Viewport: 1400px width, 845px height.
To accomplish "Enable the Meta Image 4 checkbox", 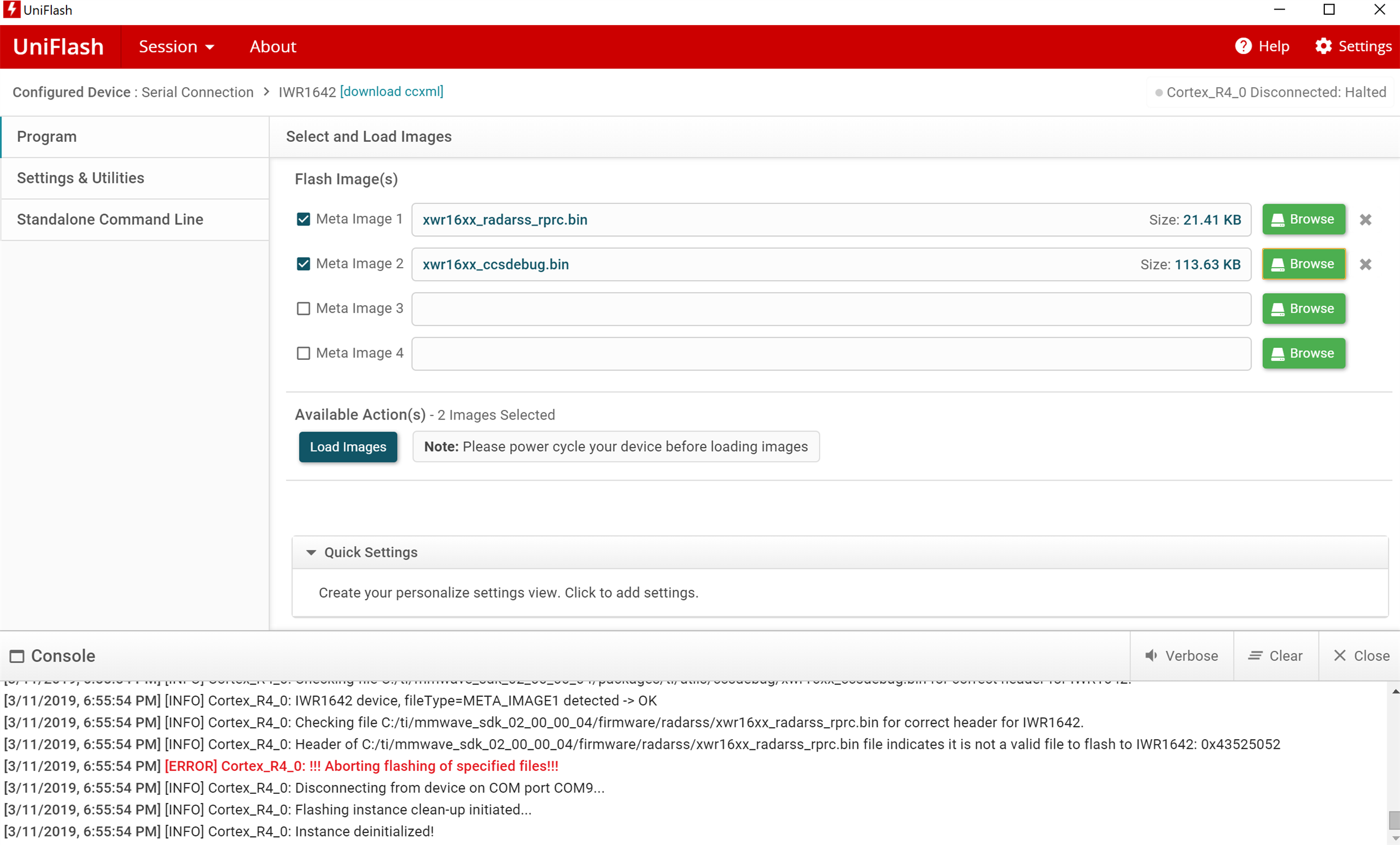I will click(303, 353).
